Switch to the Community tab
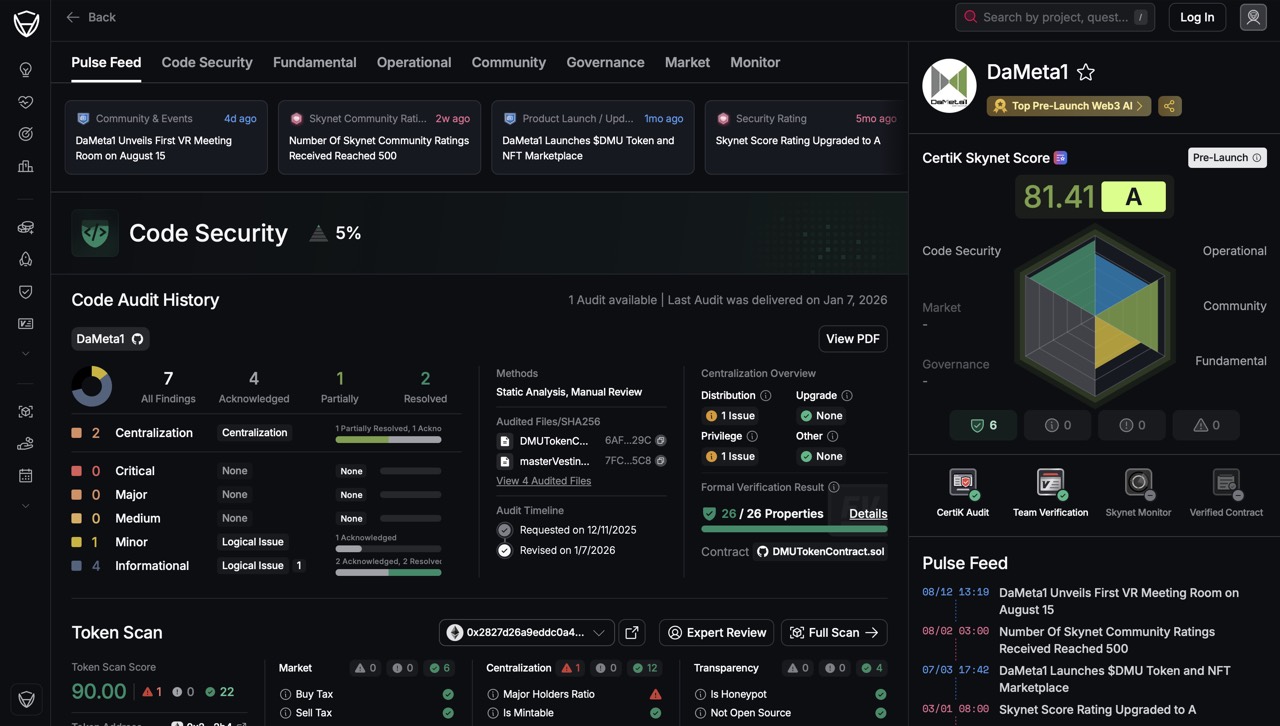This screenshot has height=726, width=1280. (509, 62)
